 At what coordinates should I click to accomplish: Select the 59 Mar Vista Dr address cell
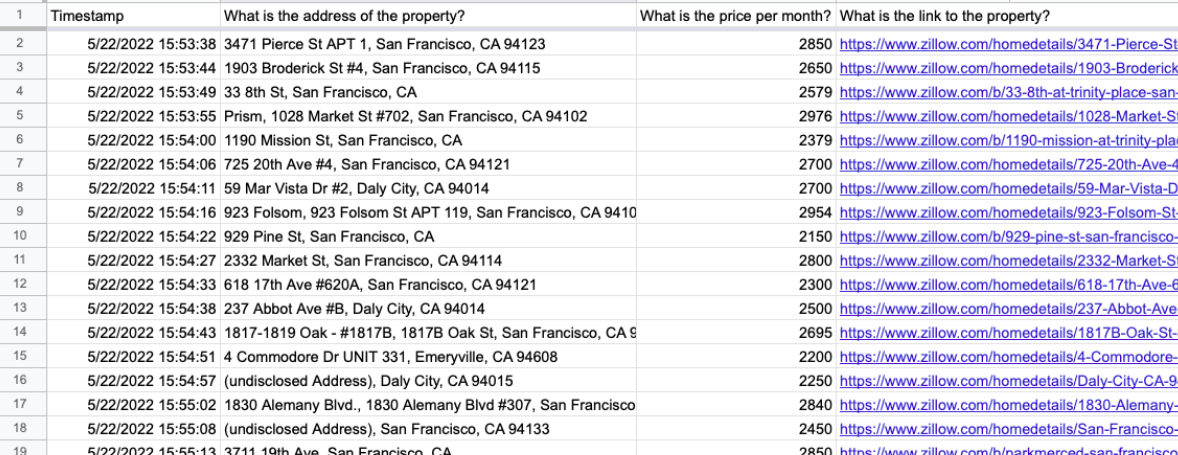coord(428,188)
